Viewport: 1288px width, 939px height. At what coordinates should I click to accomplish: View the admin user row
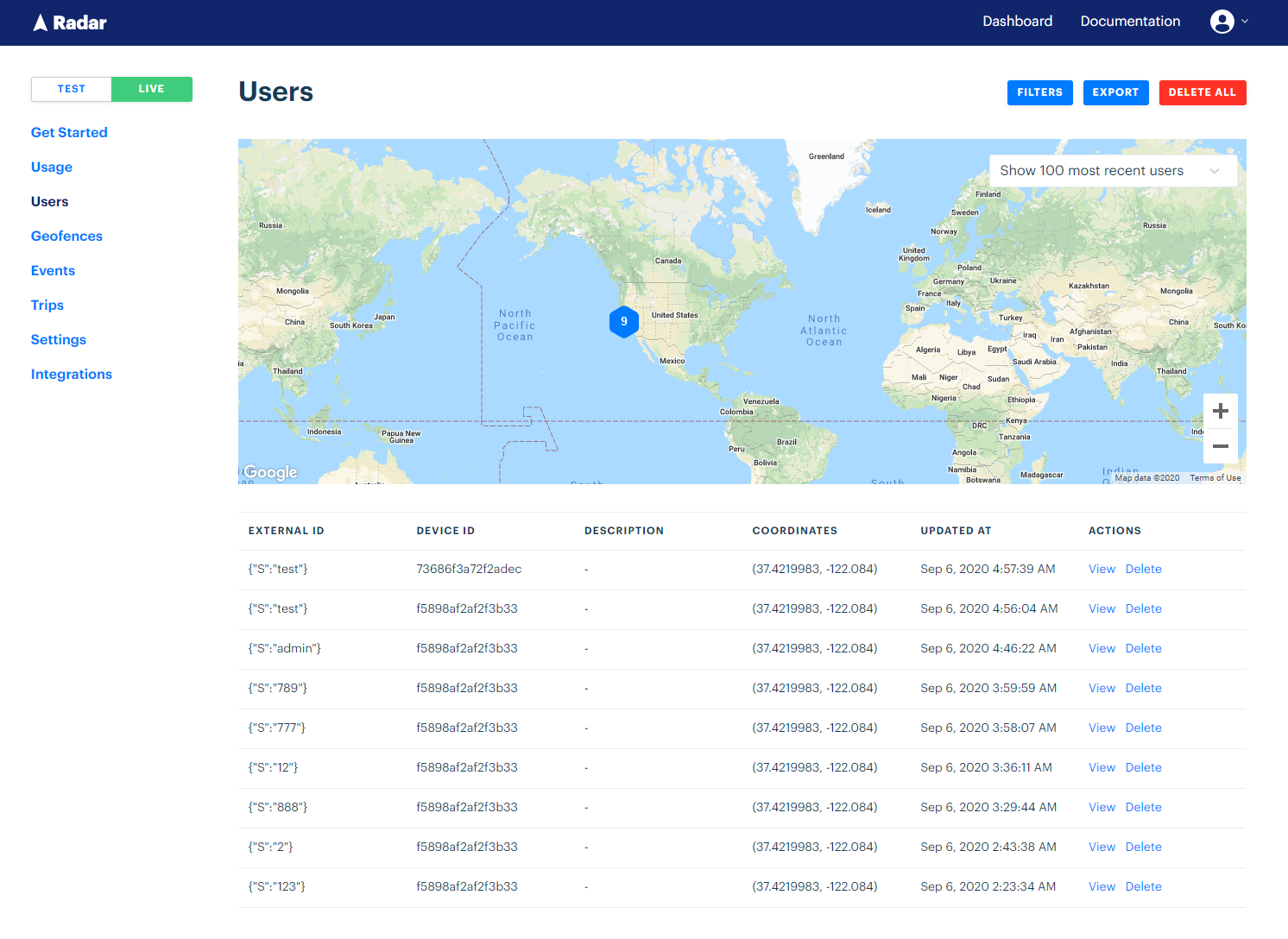click(1102, 648)
